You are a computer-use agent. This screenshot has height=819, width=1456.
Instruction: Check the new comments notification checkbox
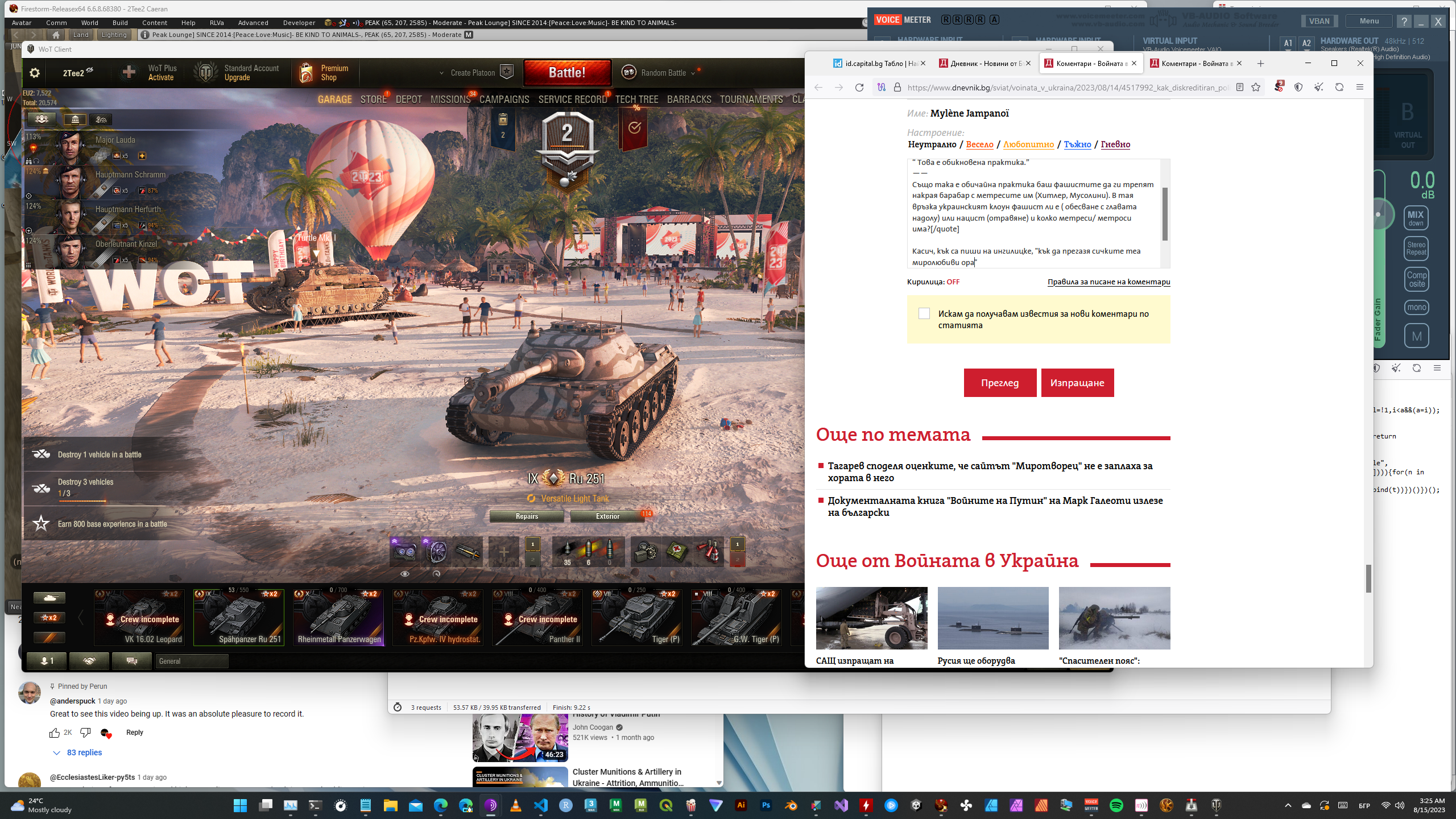click(x=924, y=313)
